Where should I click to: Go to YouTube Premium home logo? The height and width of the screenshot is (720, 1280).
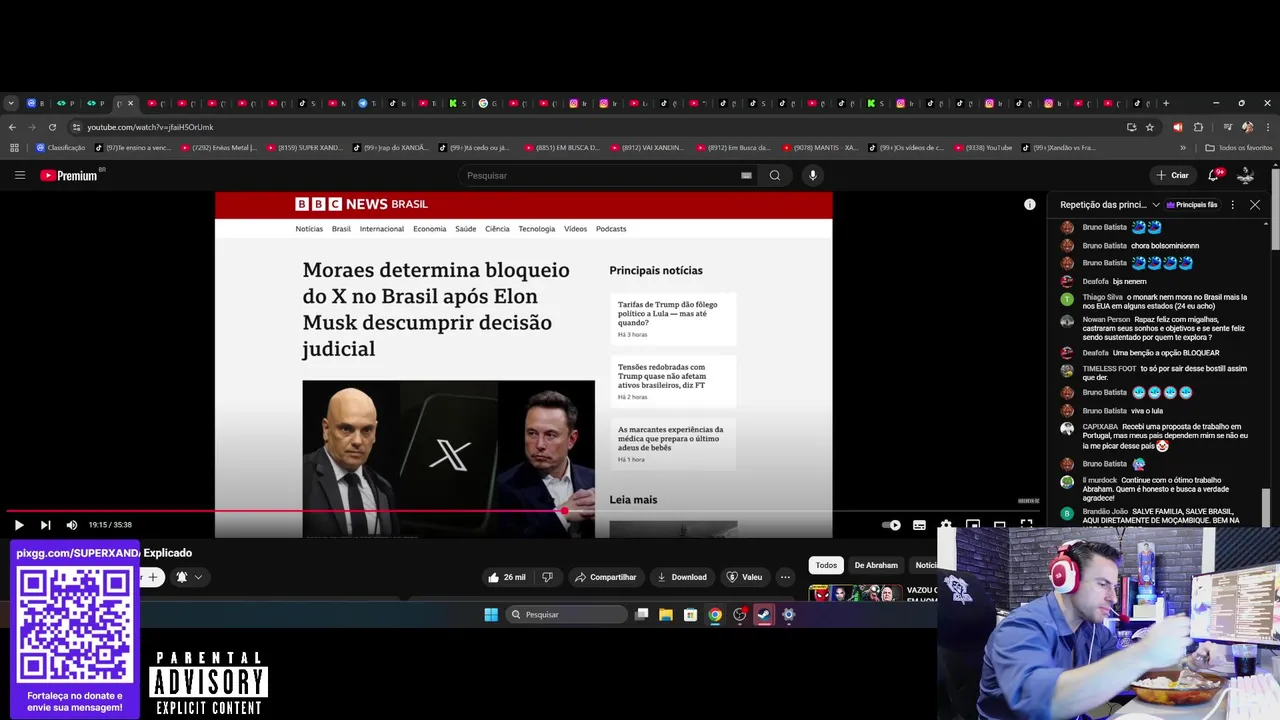pyautogui.click(x=69, y=175)
